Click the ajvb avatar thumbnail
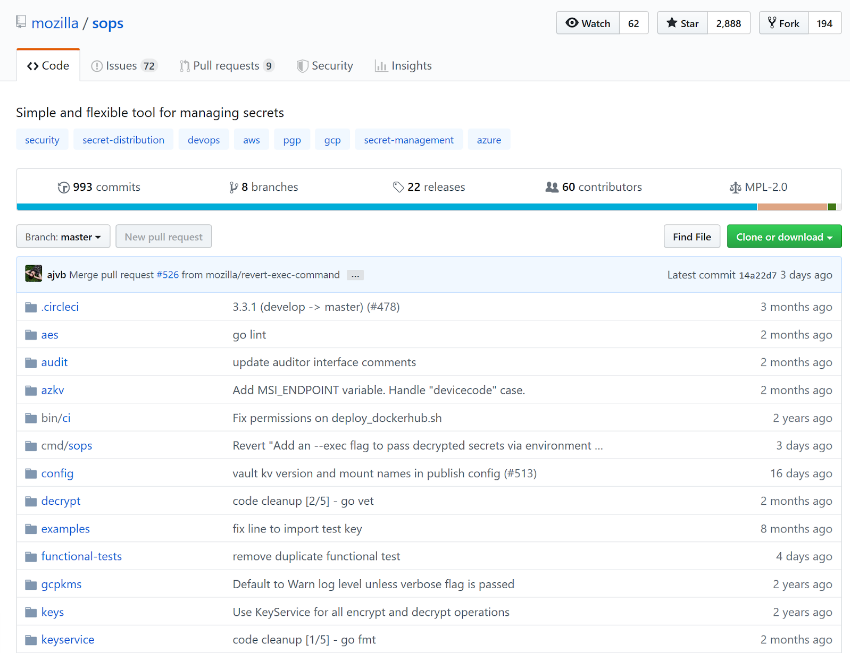 point(34,274)
